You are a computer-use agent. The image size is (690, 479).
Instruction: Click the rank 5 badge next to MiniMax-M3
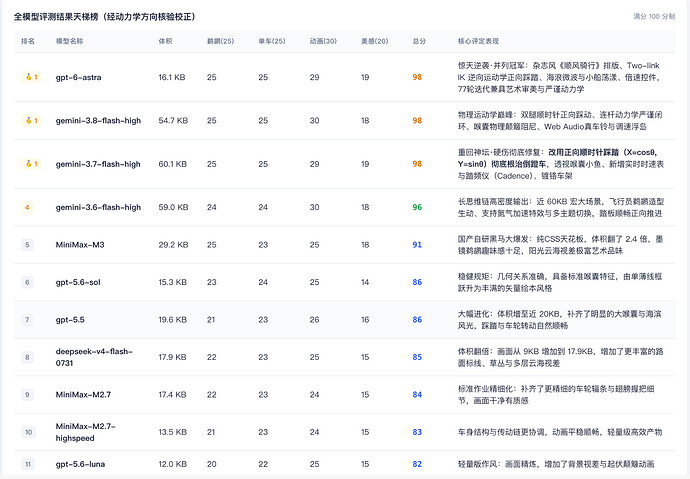click(27, 245)
